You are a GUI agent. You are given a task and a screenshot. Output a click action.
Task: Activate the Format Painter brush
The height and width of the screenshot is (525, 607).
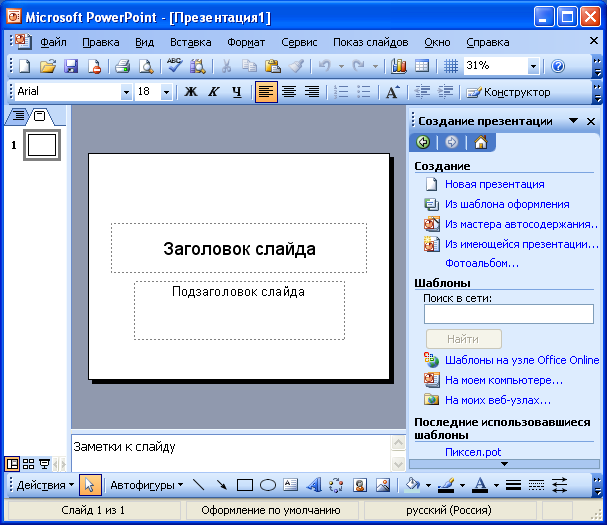[x=297, y=66]
